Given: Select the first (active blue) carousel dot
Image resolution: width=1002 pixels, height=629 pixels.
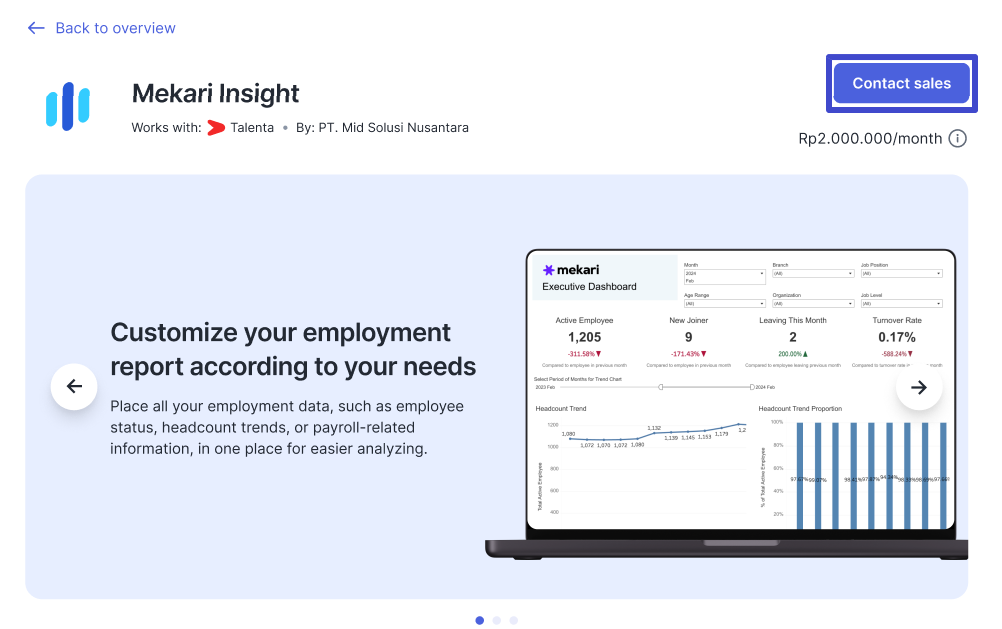Looking at the screenshot, I should [480, 620].
